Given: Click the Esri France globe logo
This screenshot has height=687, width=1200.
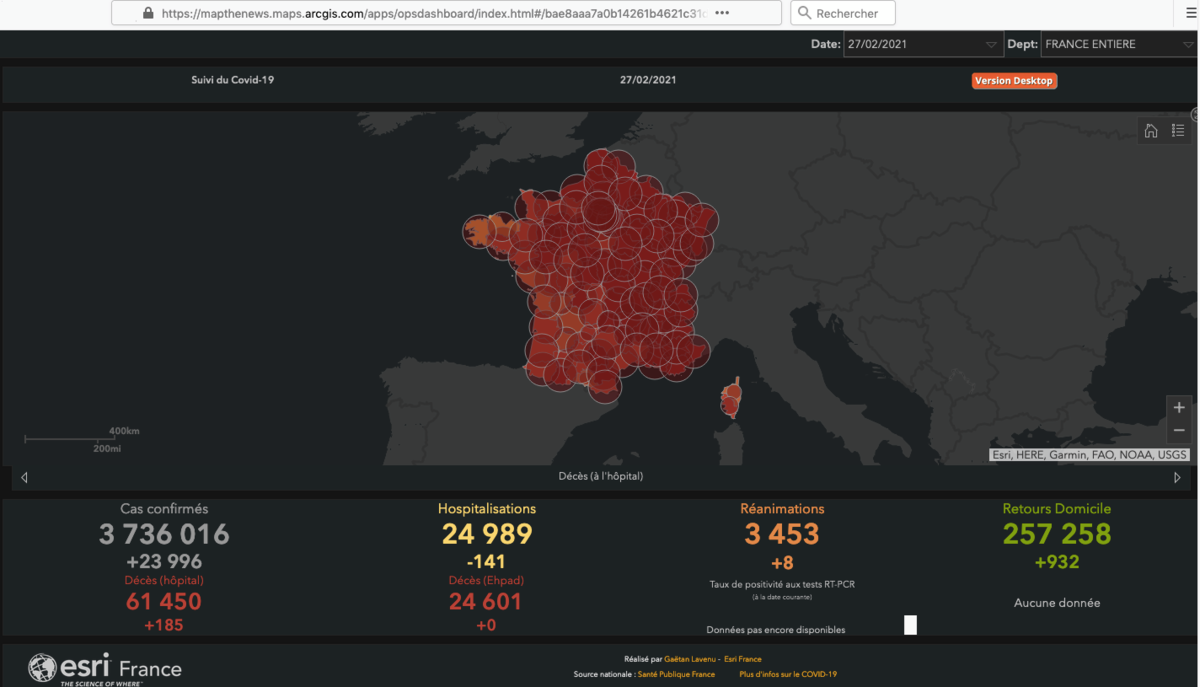Looking at the screenshot, I should [x=42, y=667].
